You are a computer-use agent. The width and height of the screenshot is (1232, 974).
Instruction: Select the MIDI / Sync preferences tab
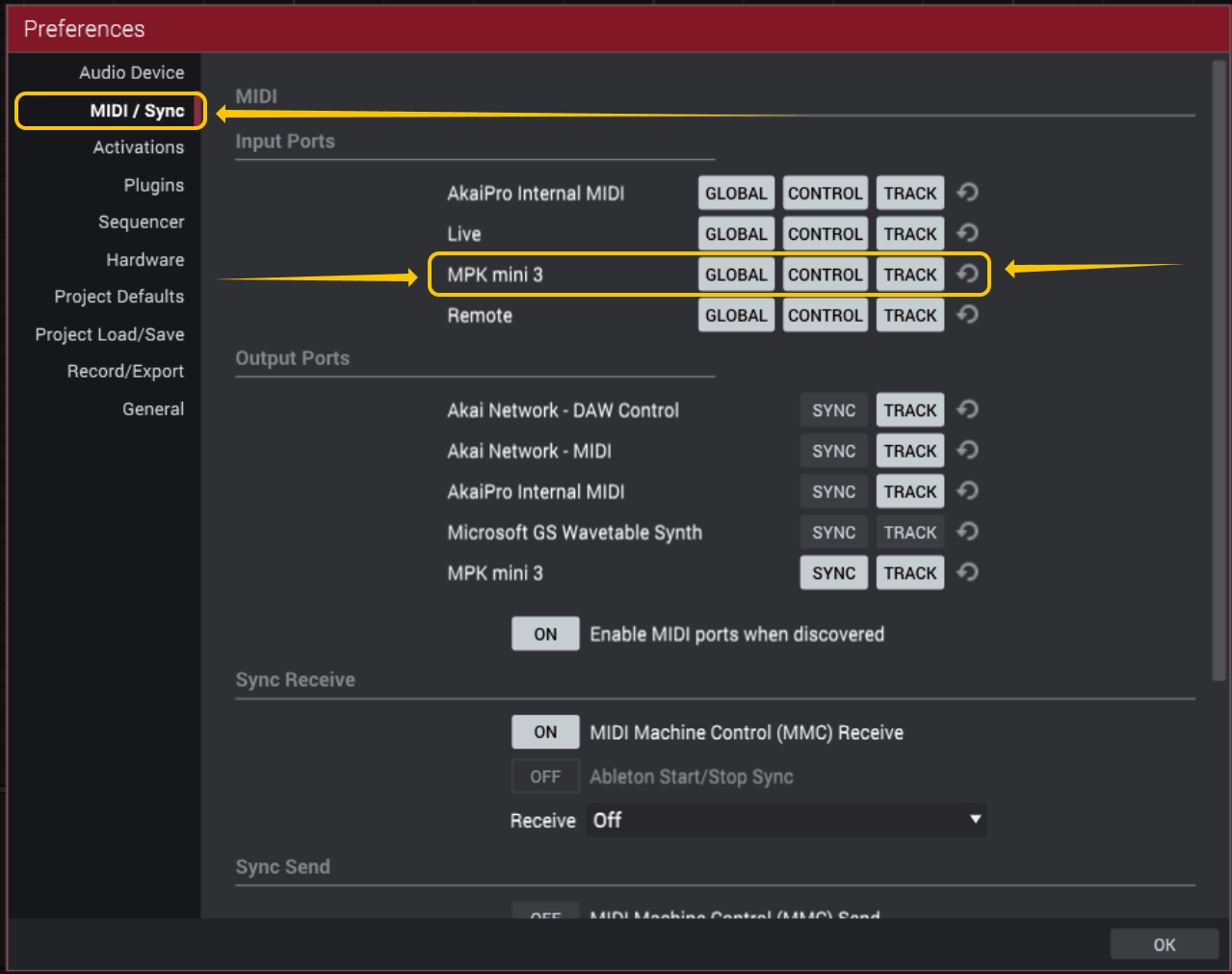(x=137, y=111)
